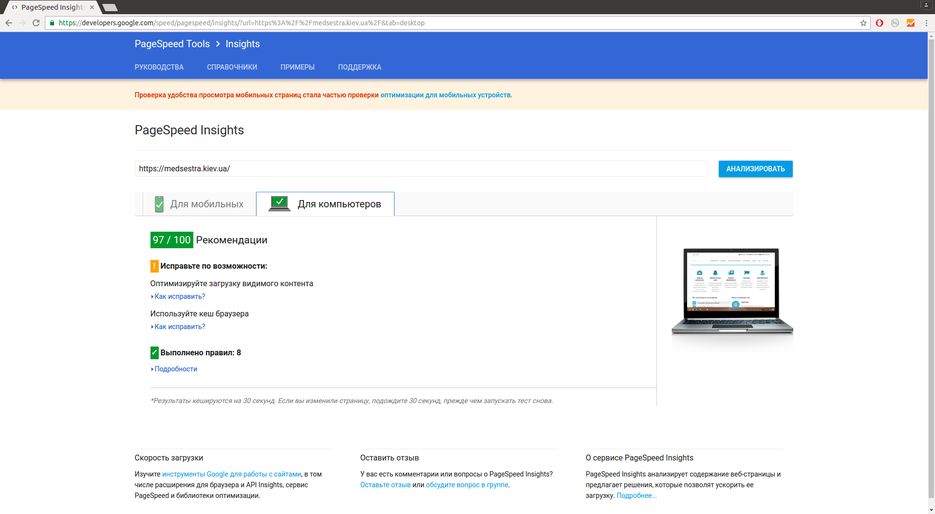The height and width of the screenshot is (514, 935).
Task: Expand the Подробности section
Action: click(174, 369)
